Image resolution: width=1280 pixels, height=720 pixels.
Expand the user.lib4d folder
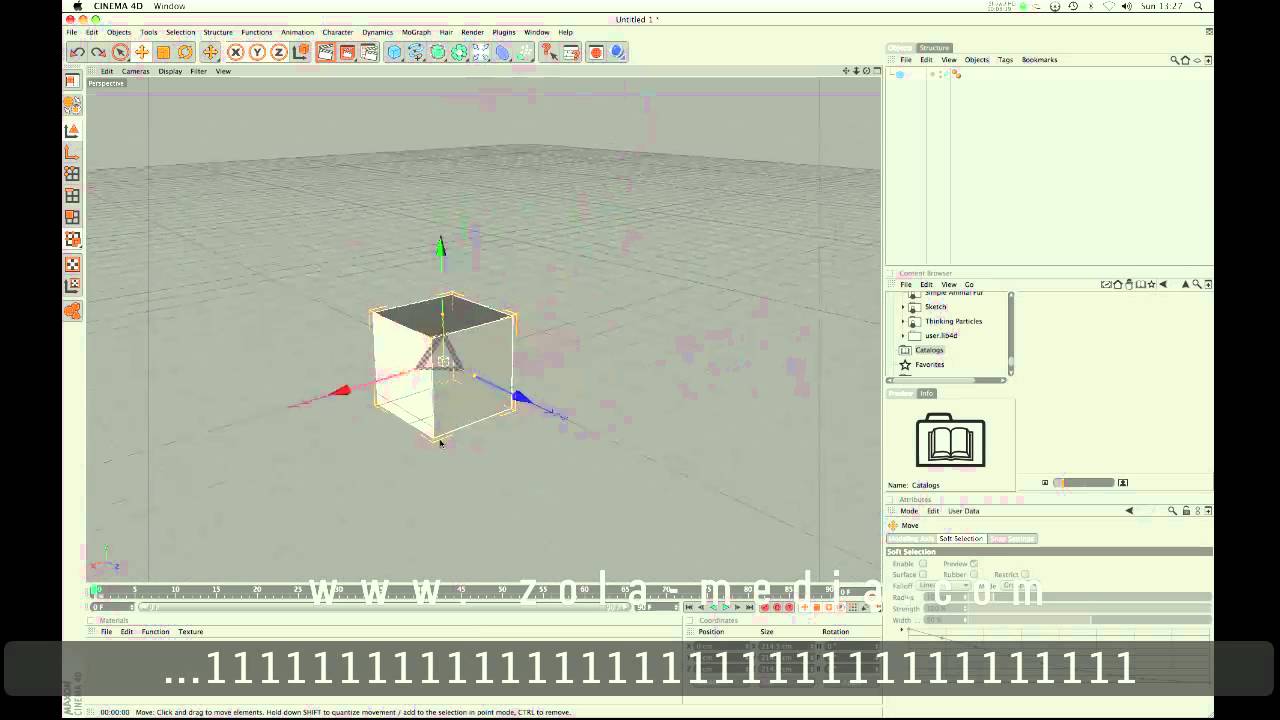click(903, 336)
